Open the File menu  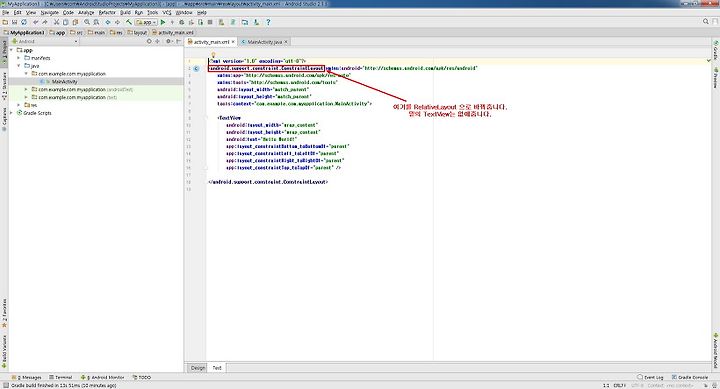click(6, 12)
